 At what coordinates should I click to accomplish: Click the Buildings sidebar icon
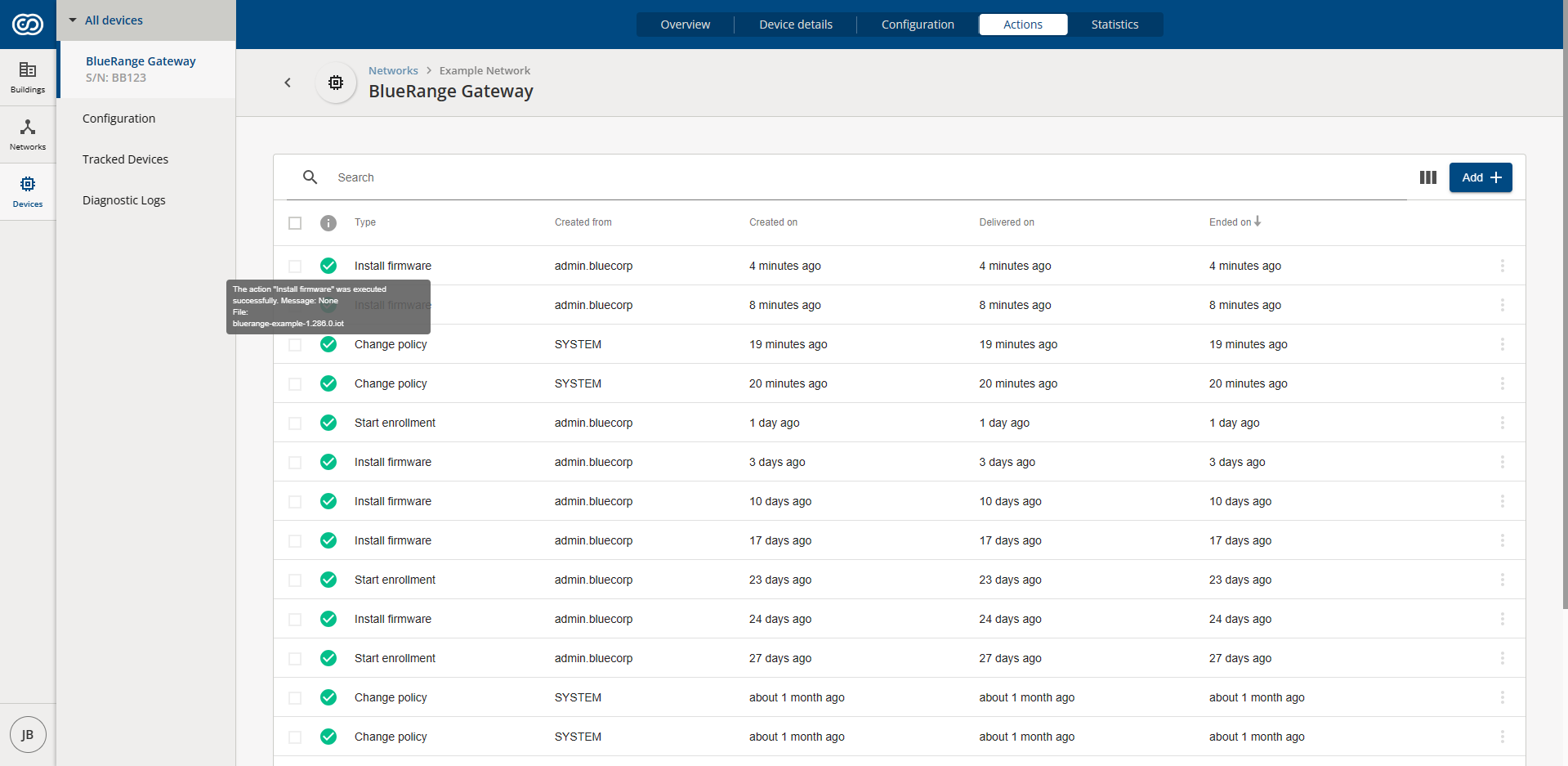tap(28, 76)
